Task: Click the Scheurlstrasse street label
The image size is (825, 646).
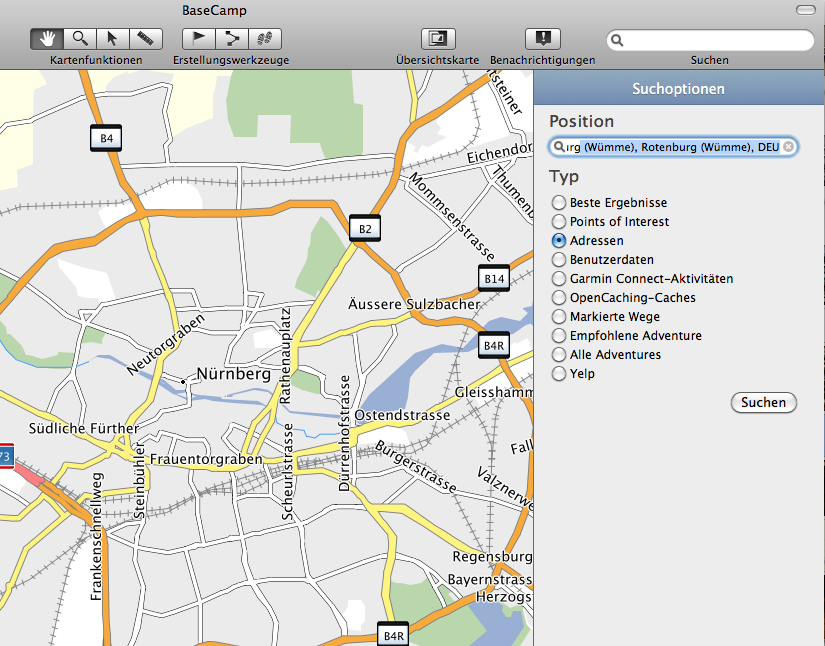Action: coord(287,472)
